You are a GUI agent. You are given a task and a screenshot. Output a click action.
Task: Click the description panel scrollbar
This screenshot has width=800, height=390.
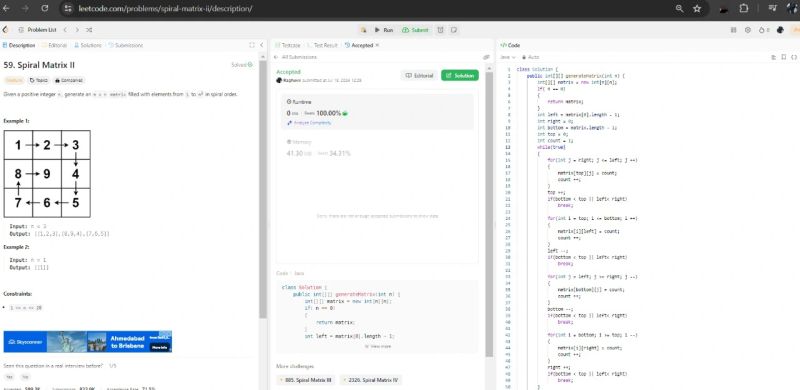click(x=263, y=189)
